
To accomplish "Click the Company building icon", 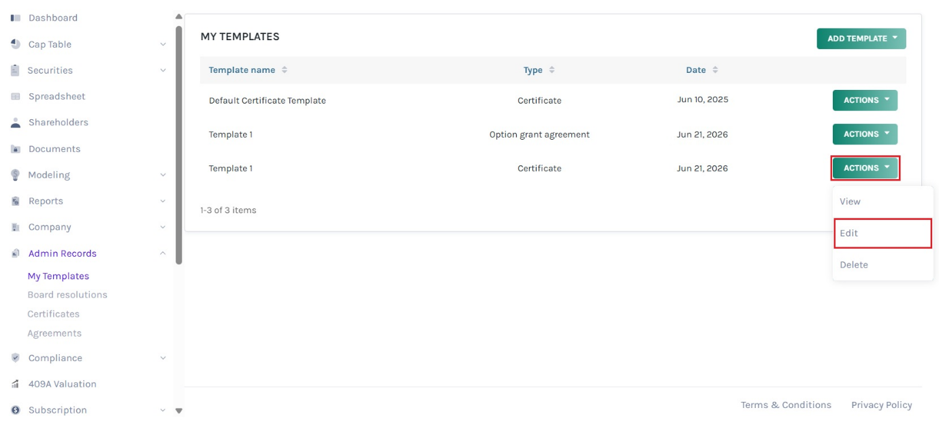I will (x=16, y=227).
